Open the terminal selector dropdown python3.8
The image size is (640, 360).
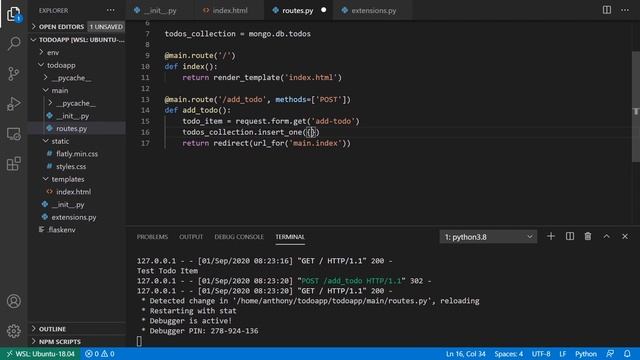[x=488, y=237]
